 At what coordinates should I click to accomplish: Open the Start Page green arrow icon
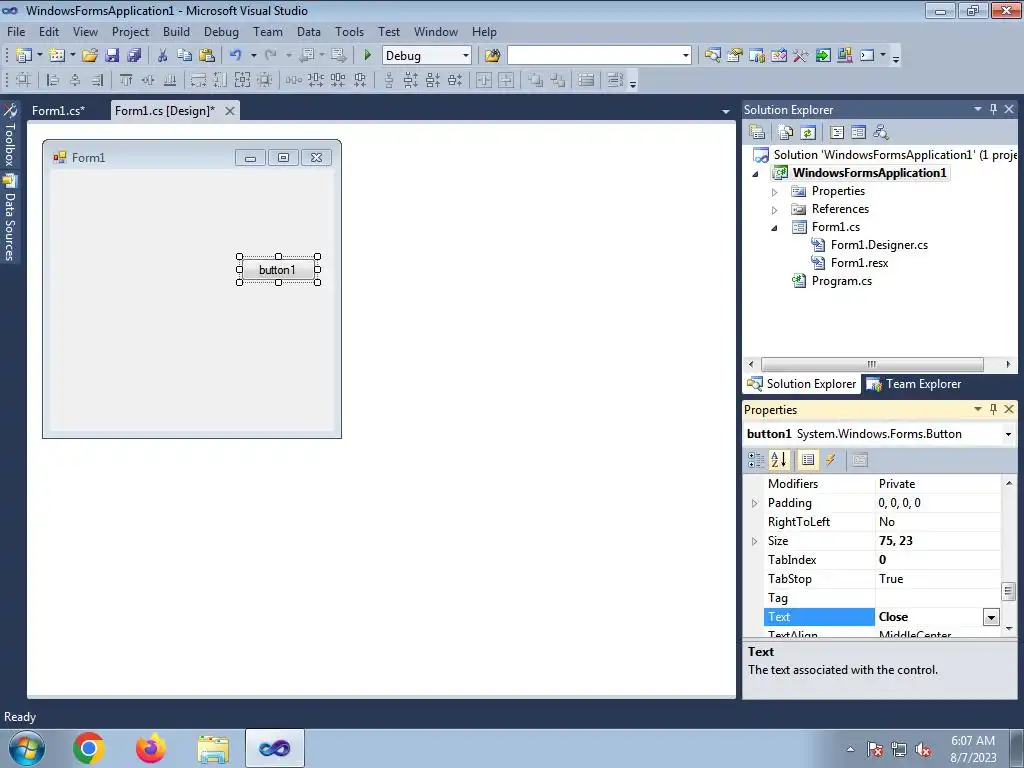(823, 56)
